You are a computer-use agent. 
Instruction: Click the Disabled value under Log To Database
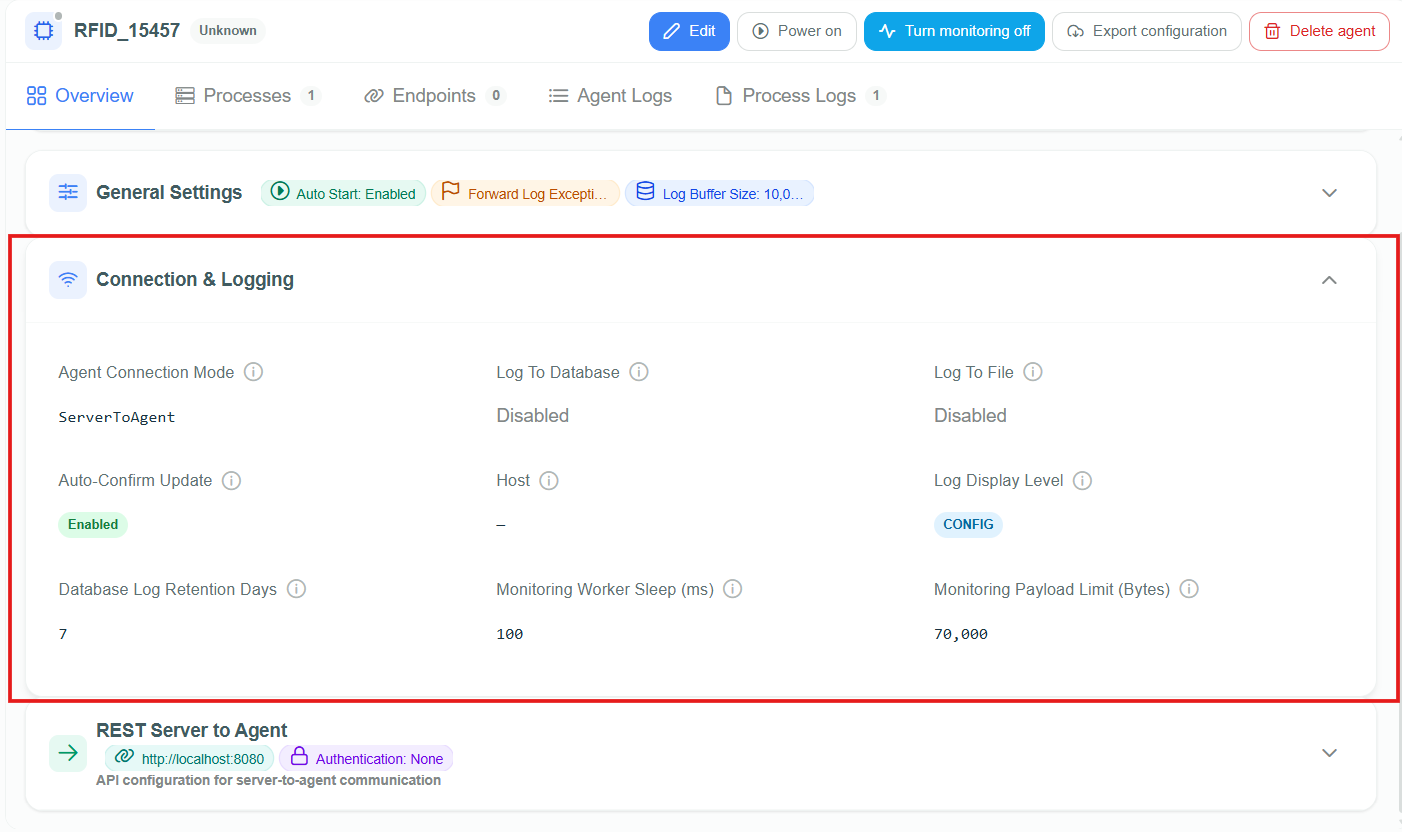tap(533, 416)
